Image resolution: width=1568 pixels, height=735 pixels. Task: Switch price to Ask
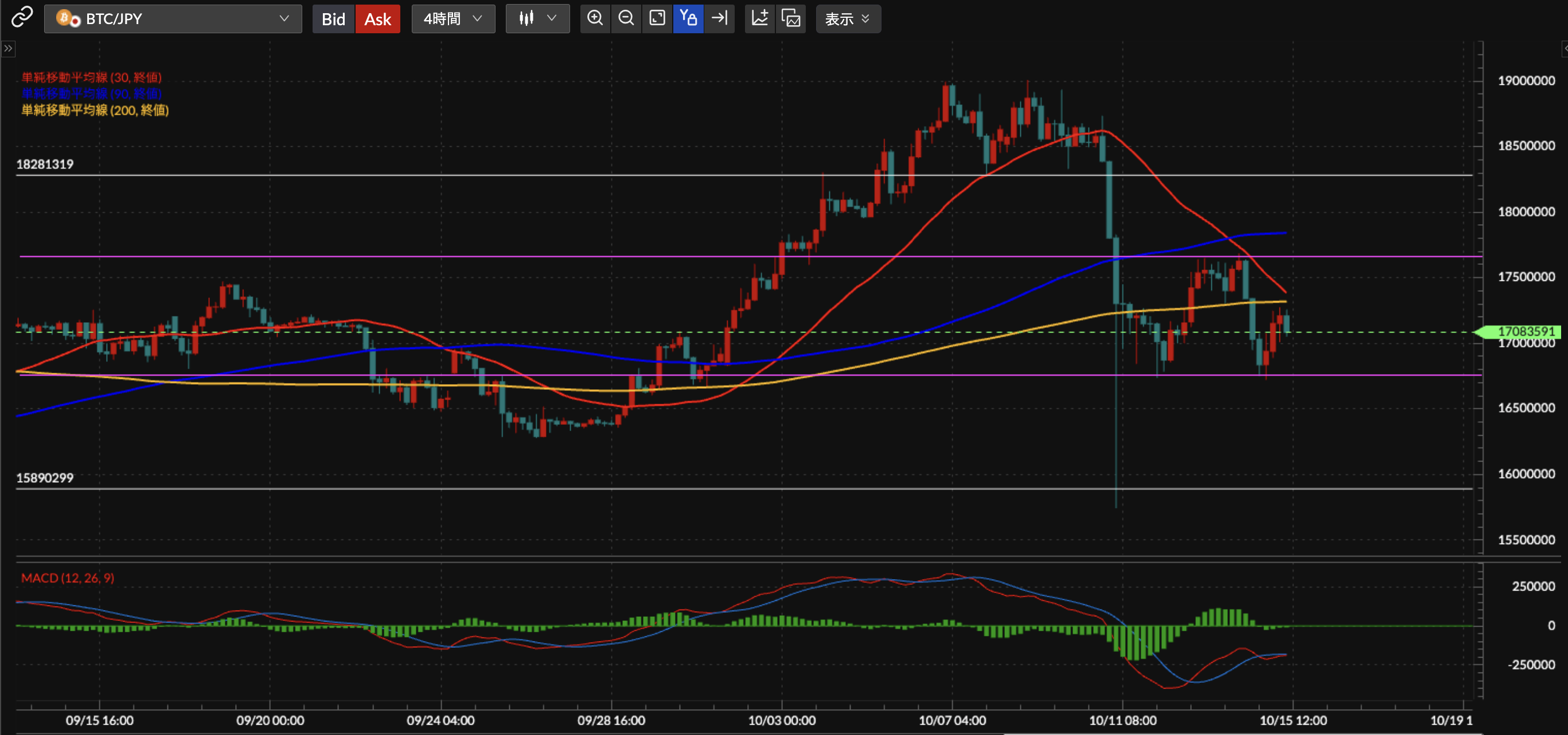point(377,19)
